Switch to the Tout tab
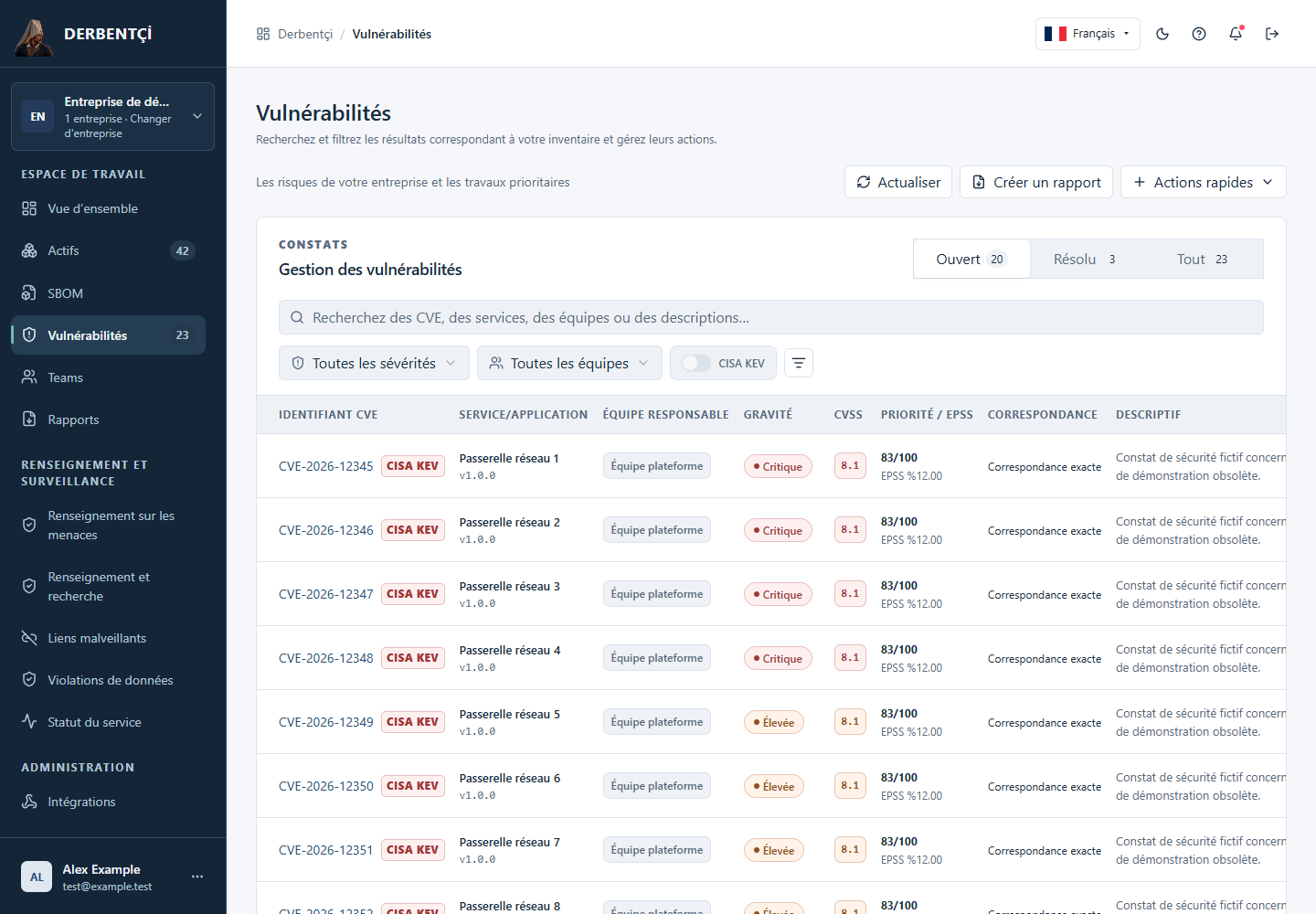 click(x=1203, y=259)
